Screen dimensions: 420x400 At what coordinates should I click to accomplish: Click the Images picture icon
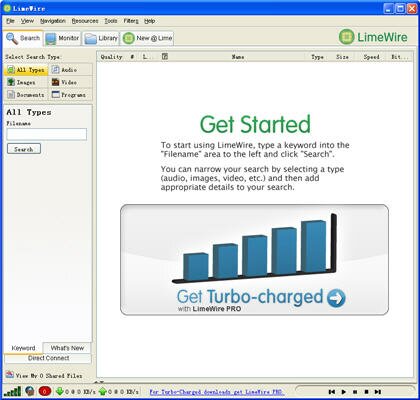tap(11, 82)
